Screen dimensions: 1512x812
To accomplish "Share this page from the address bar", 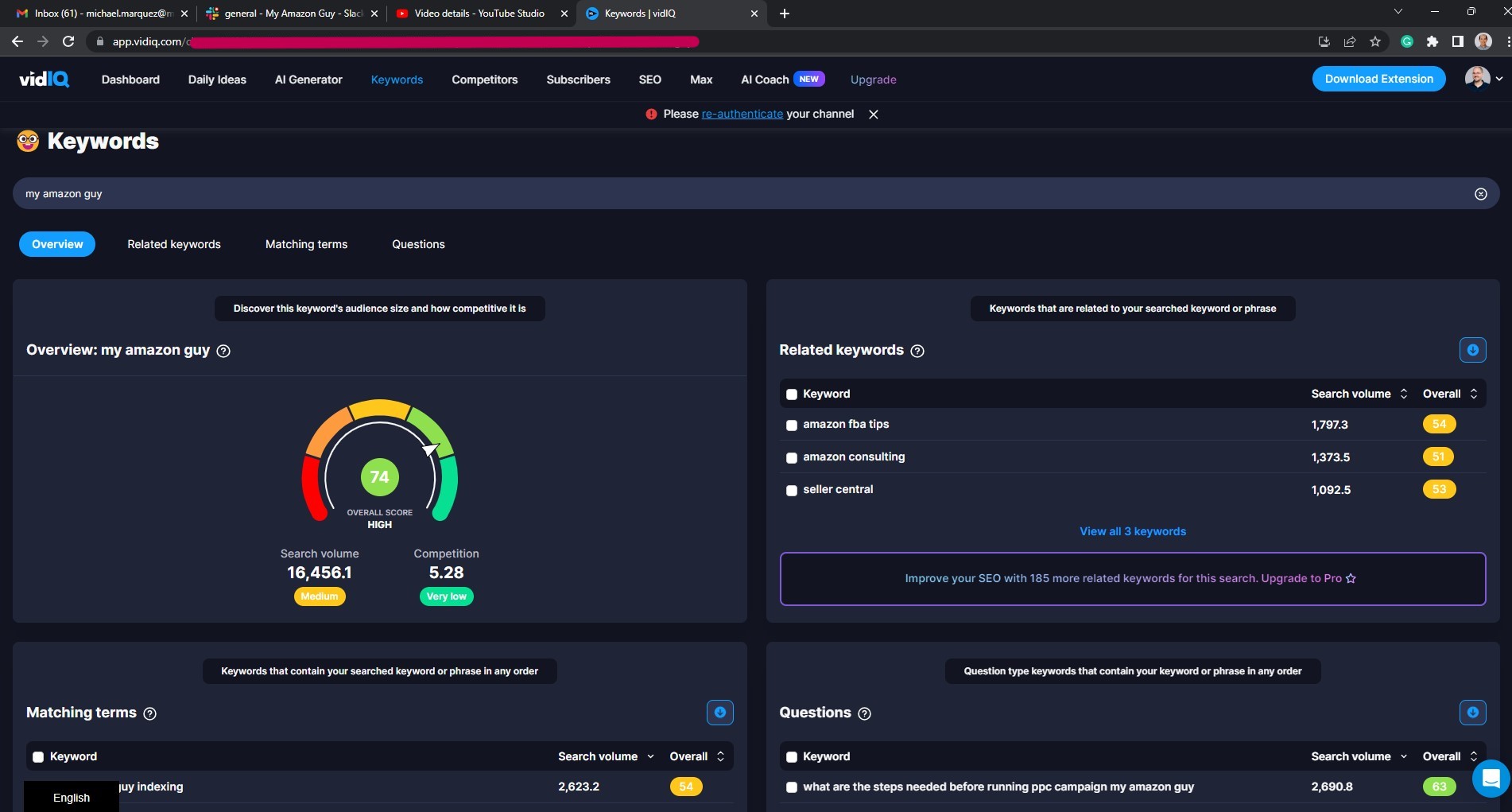I will click(1350, 41).
